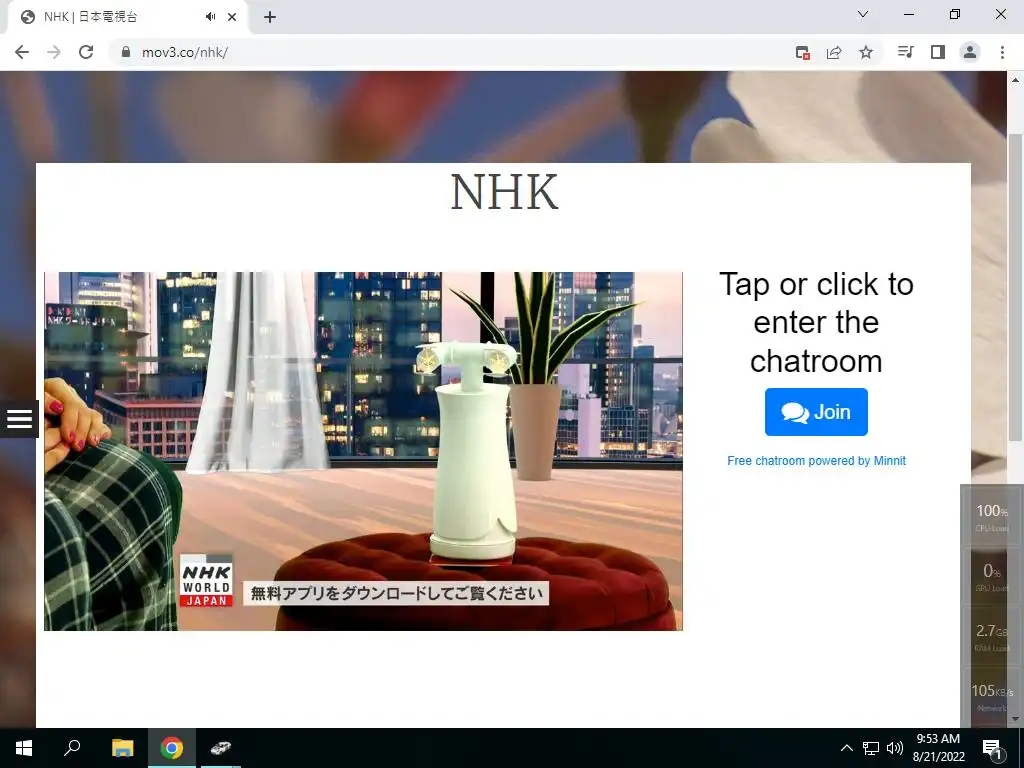Close the NHK browser tab

pos(232,17)
